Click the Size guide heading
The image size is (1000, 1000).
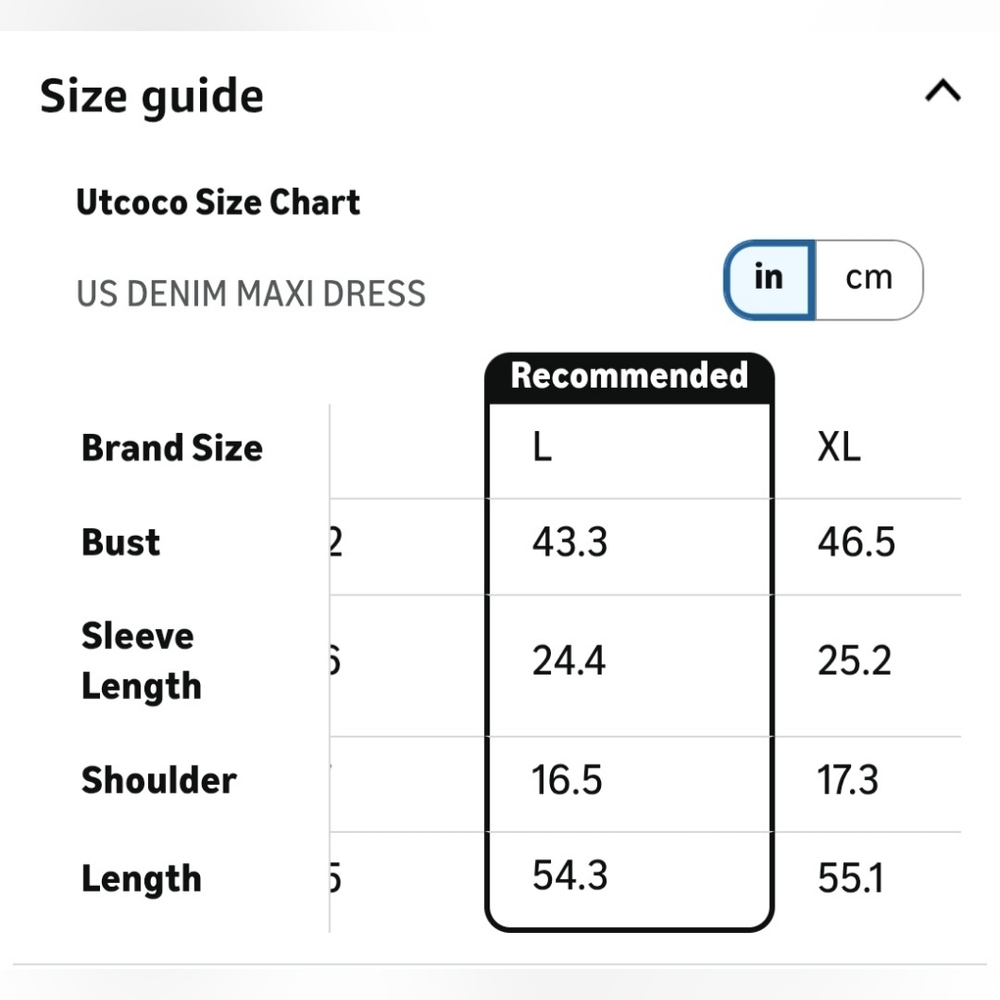click(152, 96)
